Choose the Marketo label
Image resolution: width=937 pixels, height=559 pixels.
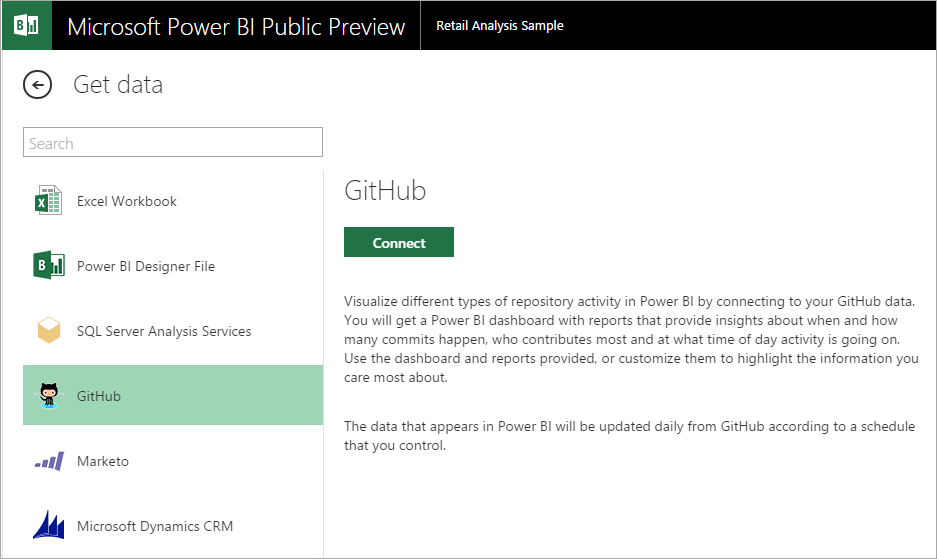[103, 461]
